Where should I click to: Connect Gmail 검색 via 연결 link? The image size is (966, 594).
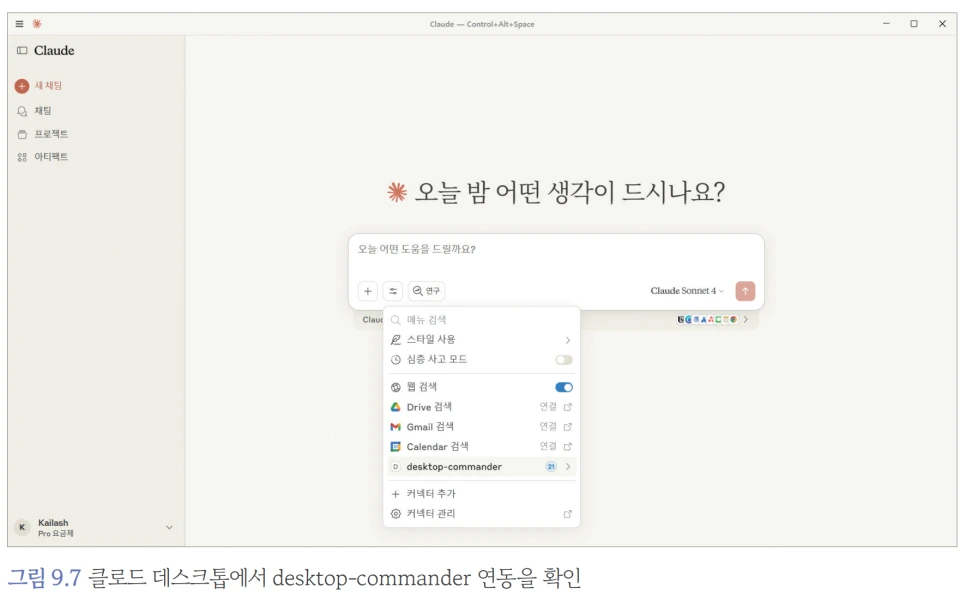coord(556,426)
